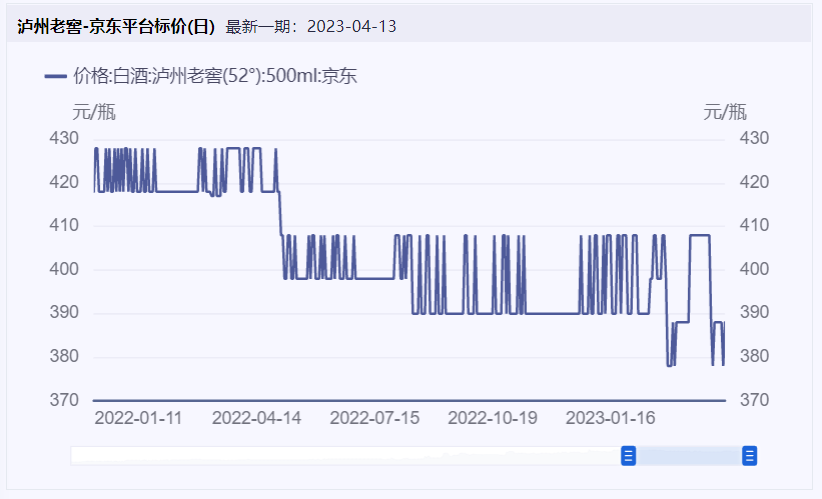Viewport: 822px width, 499px height.
Task: Click the x-axis date label 2022-01-11
Action: pos(138,418)
